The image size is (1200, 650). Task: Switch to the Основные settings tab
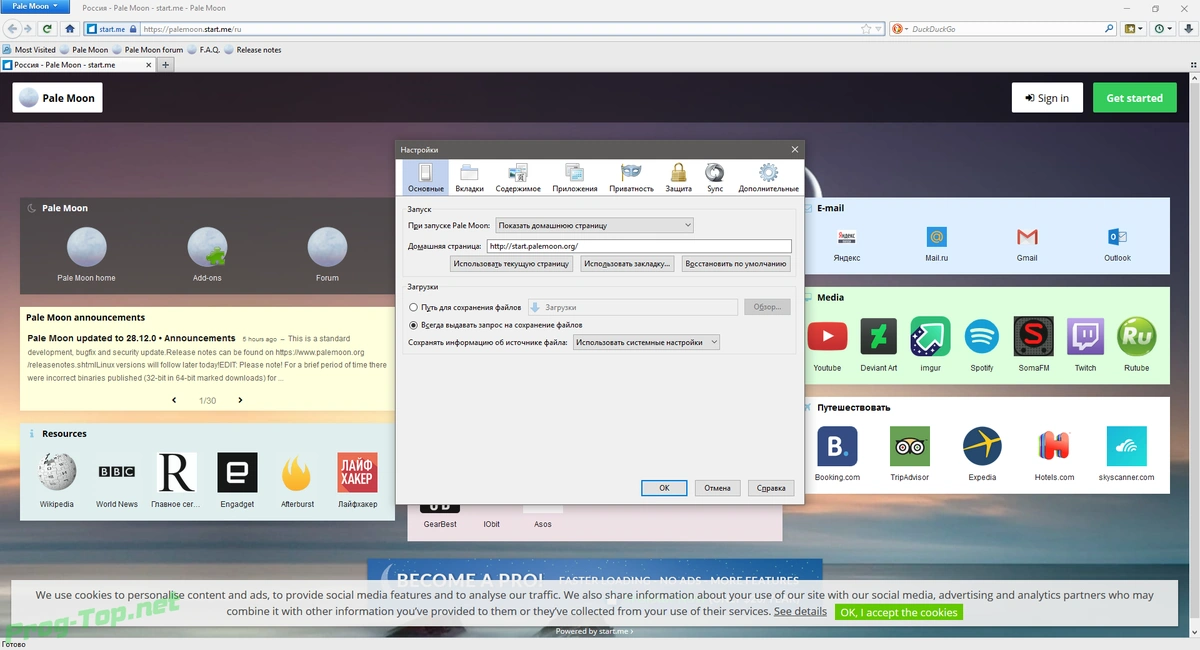(426, 178)
